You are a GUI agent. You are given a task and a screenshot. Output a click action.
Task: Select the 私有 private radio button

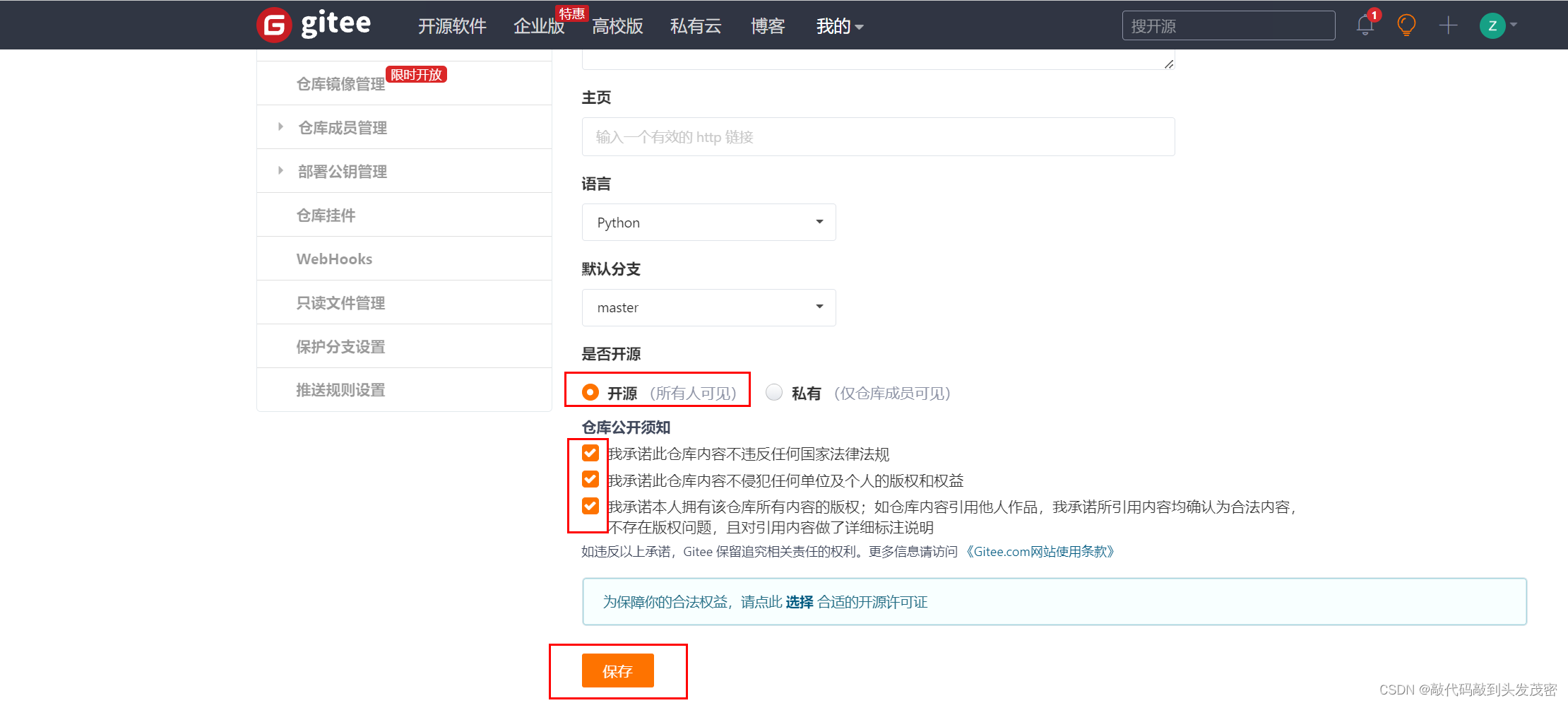[x=774, y=392]
